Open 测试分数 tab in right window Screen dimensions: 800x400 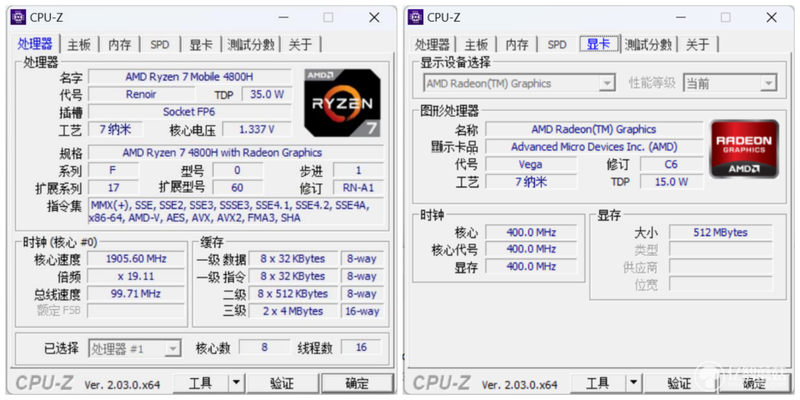pos(648,45)
